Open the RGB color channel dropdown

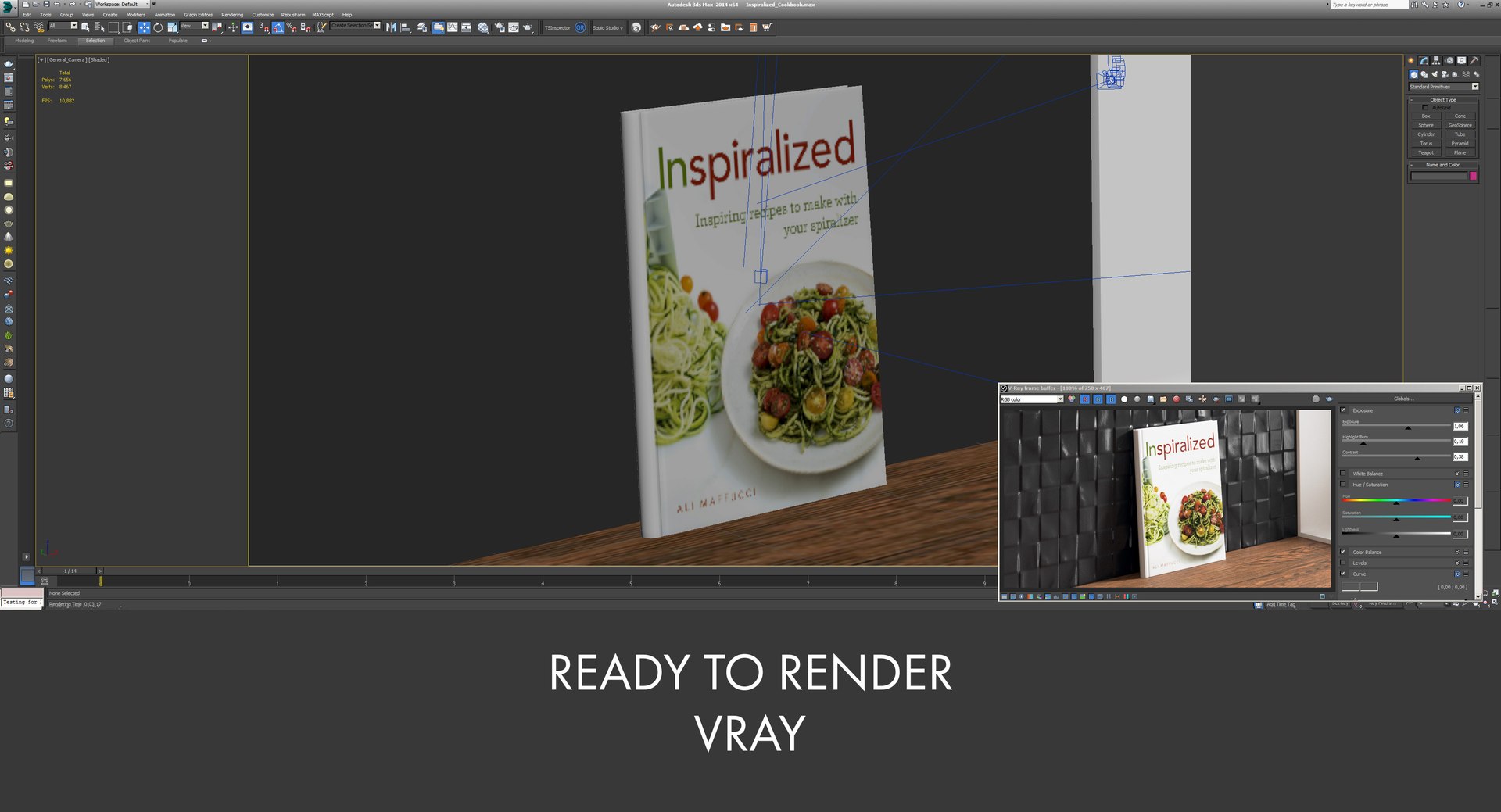(x=1031, y=399)
